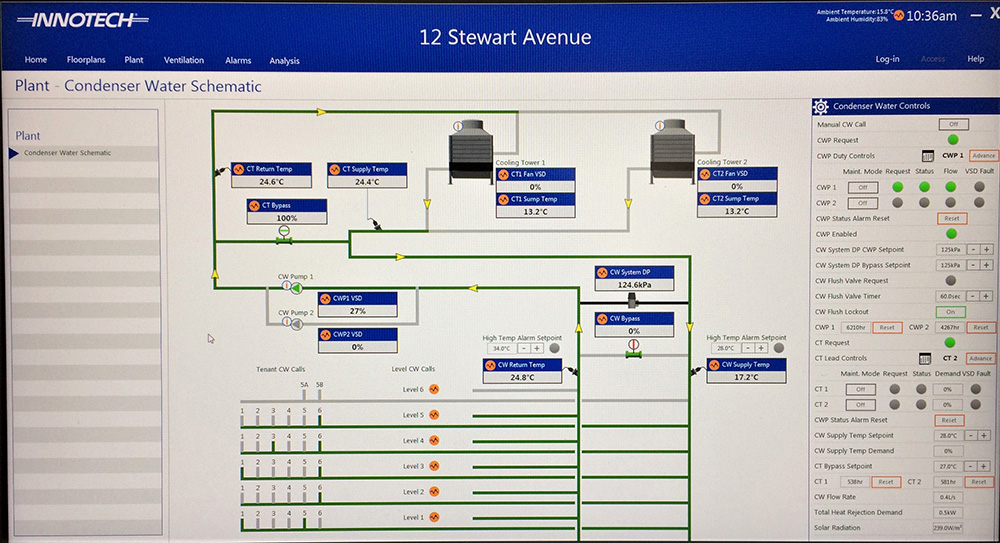1000x543 pixels.
Task: Select the CW Pump 2 symbol
Action: coord(296,324)
